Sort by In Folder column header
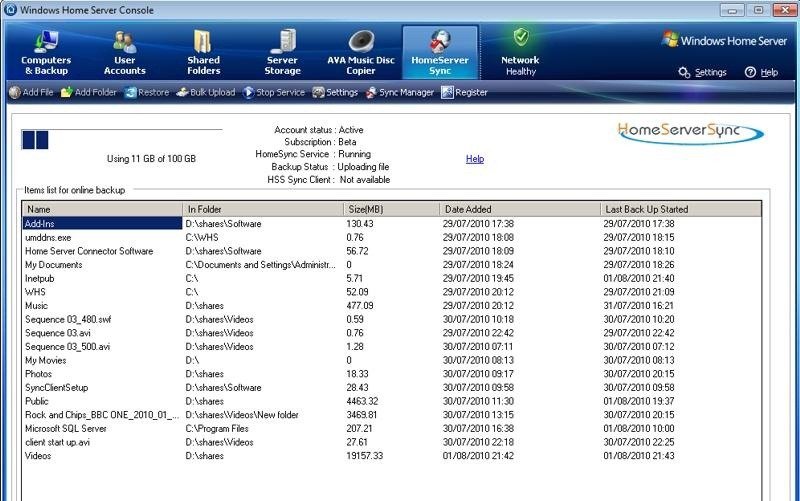This screenshot has width=800, height=501. click(263, 209)
